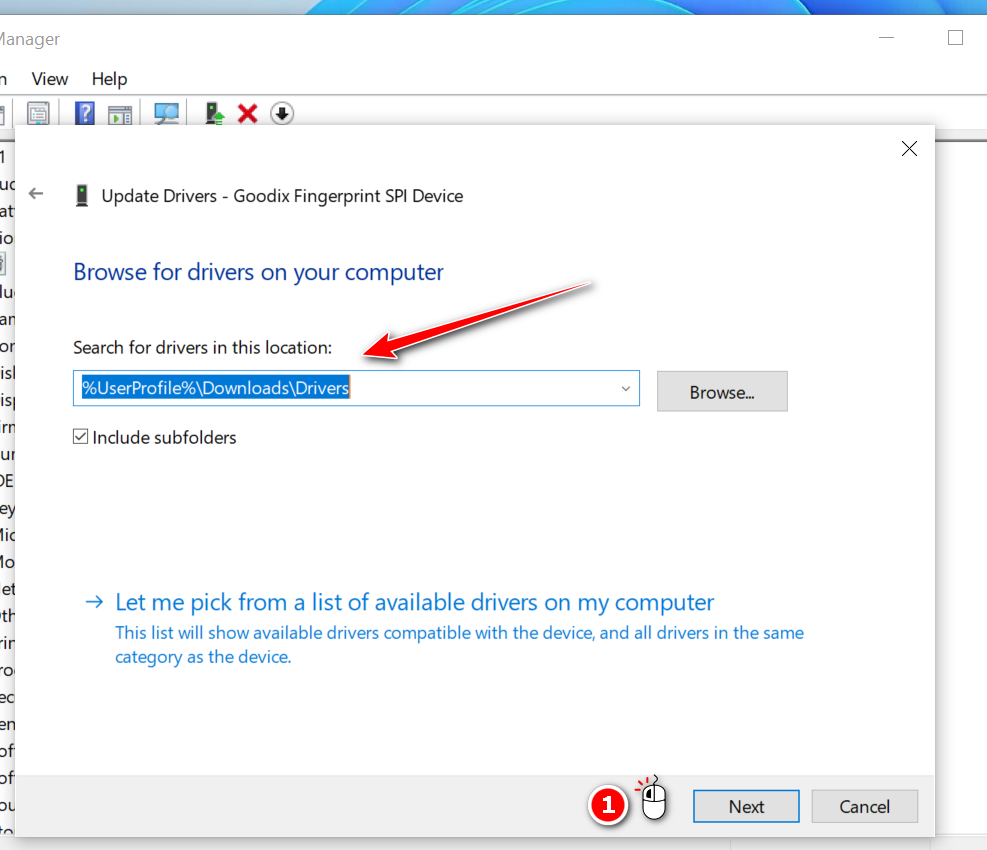
Task: Click the red X Uninstall device icon
Action: point(248,114)
